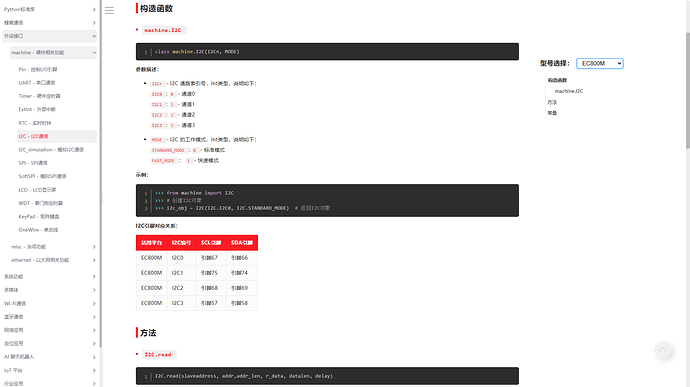Open the UART sidebar page

[37, 83]
